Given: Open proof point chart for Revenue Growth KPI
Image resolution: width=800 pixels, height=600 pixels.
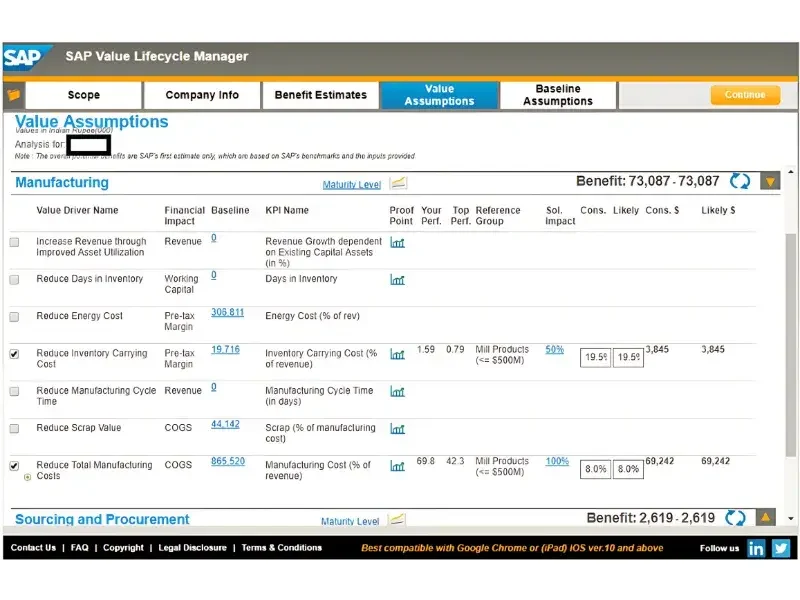Looking at the screenshot, I should (x=397, y=243).
